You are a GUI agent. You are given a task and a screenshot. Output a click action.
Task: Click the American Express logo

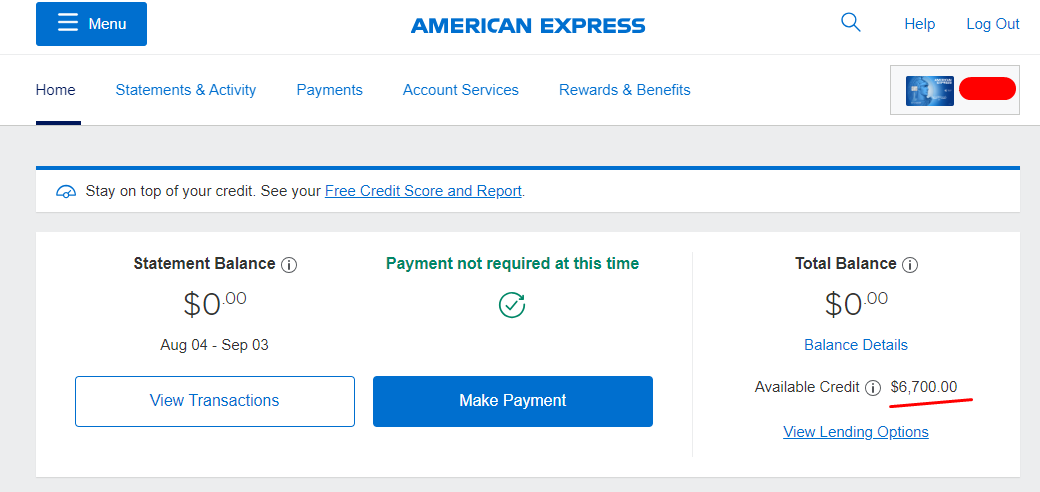point(528,26)
